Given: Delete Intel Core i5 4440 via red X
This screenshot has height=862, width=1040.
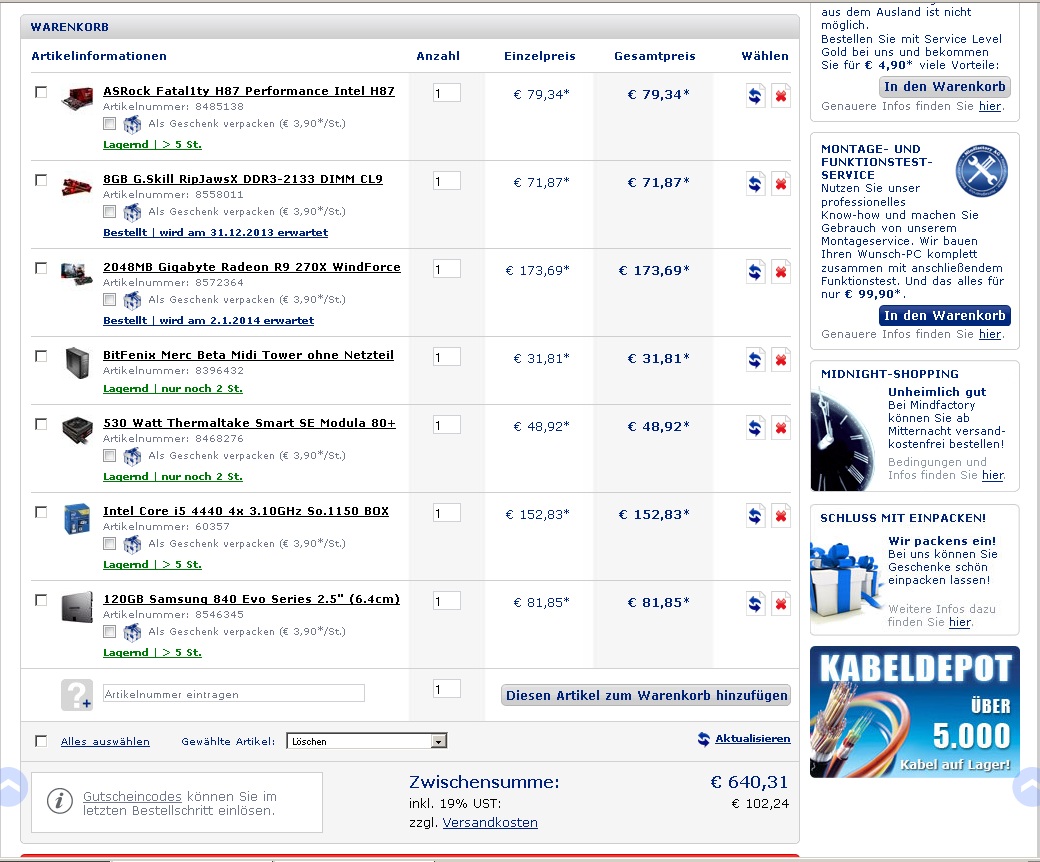Looking at the screenshot, I should [x=781, y=516].
